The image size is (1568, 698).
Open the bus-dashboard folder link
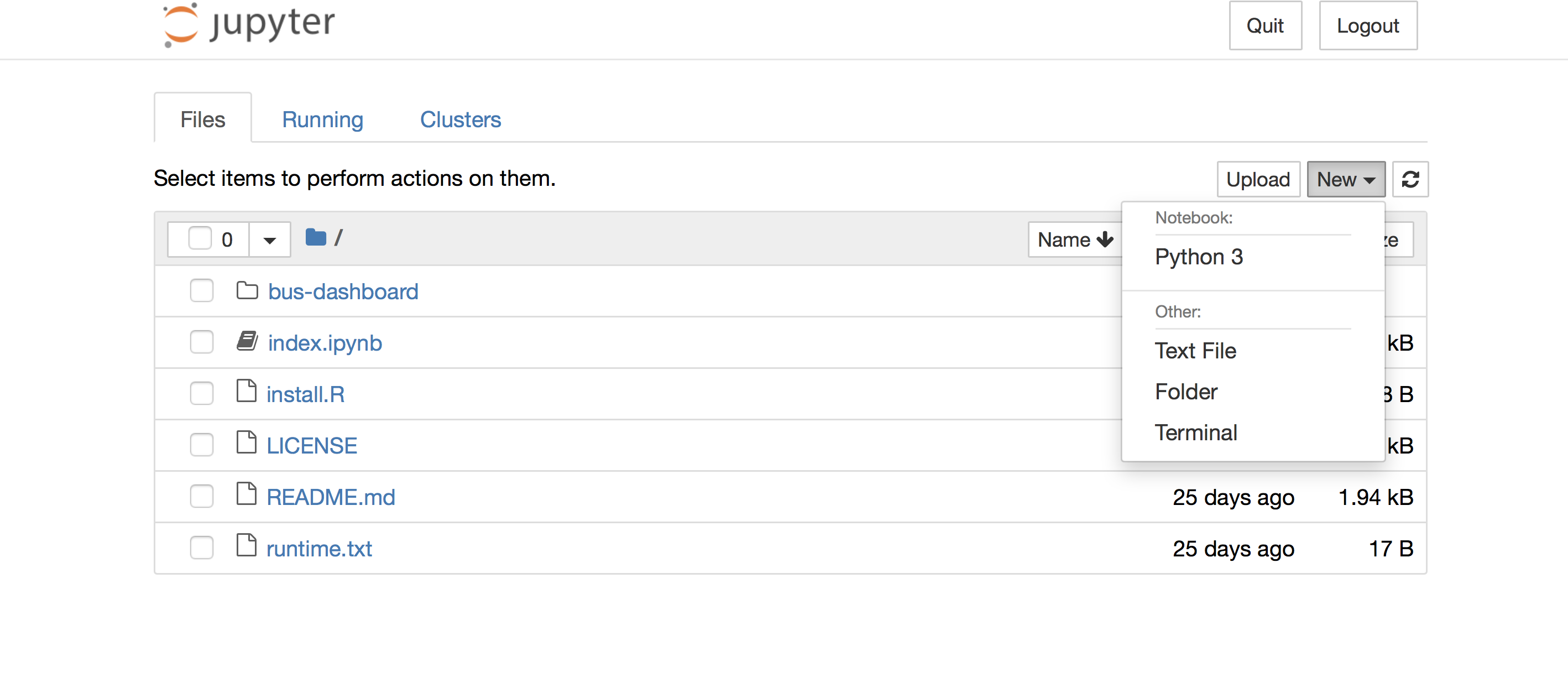click(x=343, y=290)
